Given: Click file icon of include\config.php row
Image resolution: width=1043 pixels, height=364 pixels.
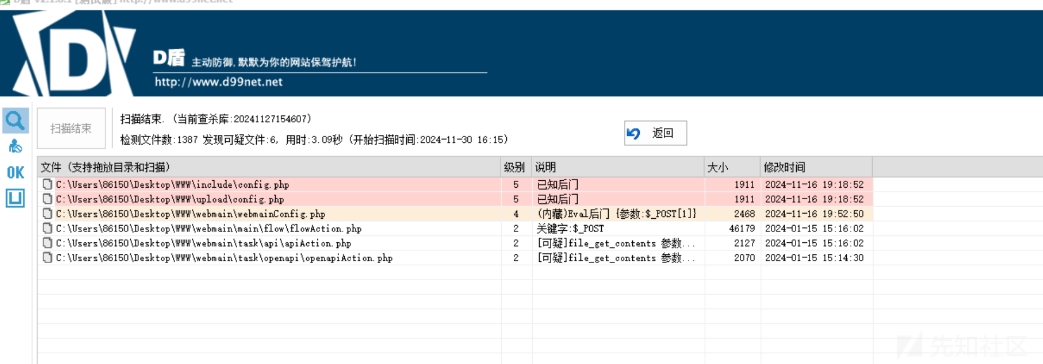Looking at the screenshot, I should (x=47, y=184).
